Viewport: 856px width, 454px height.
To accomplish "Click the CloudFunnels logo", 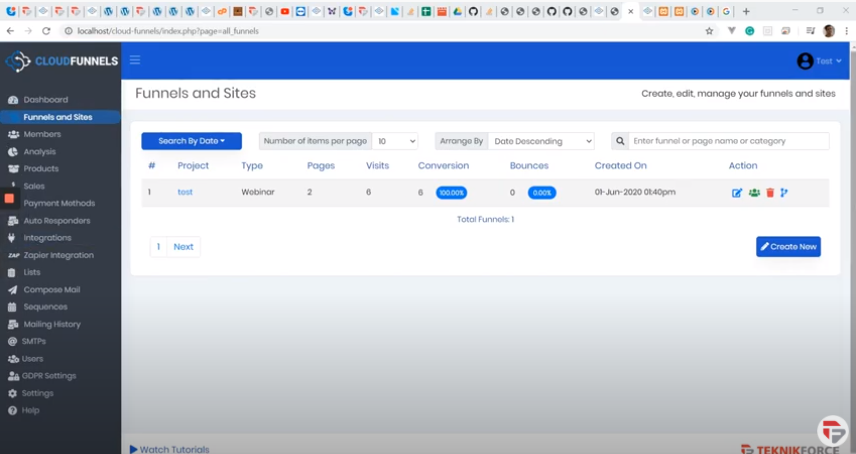I will point(61,61).
